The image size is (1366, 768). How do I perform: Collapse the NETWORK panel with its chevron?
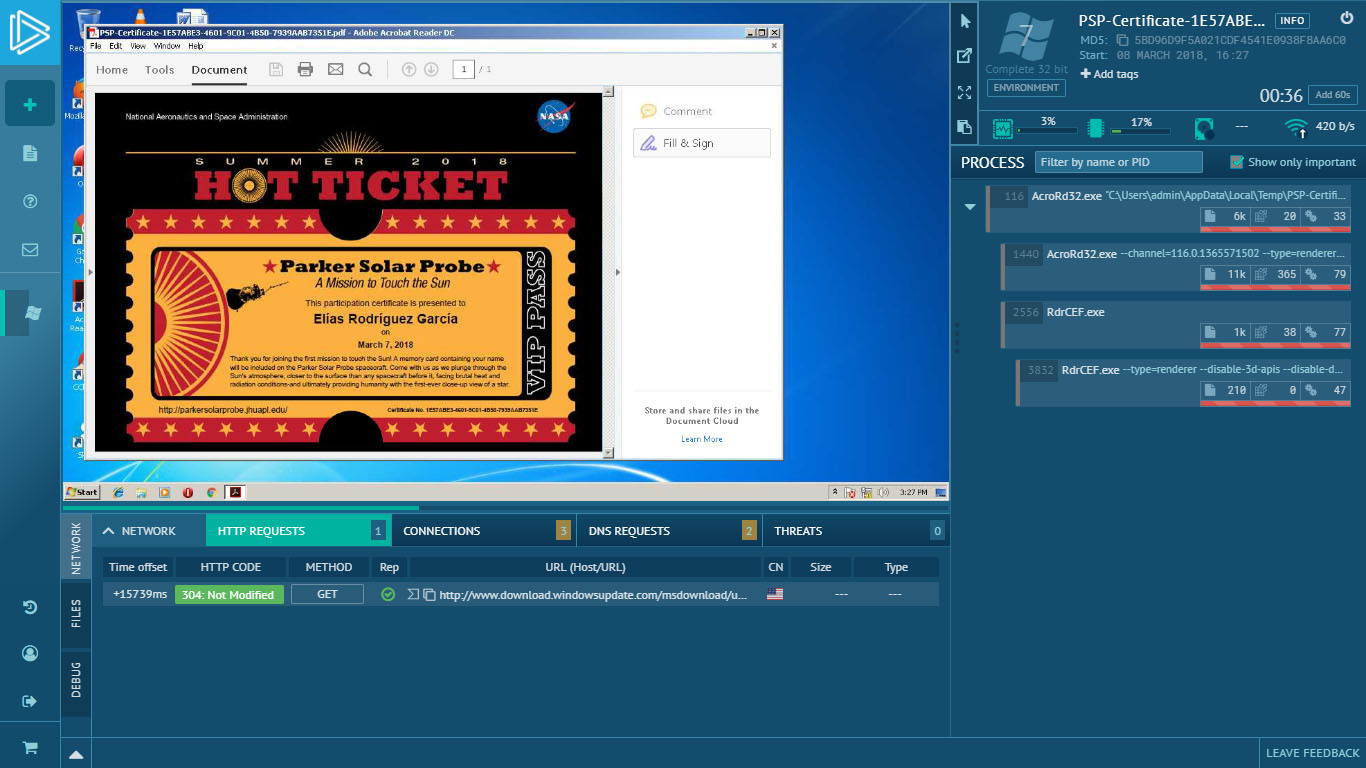(108, 530)
